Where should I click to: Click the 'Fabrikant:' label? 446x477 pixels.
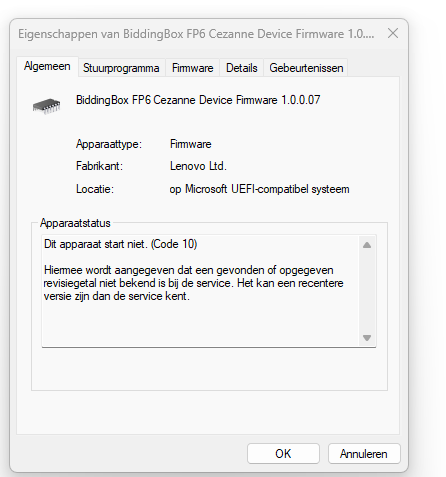point(99,166)
